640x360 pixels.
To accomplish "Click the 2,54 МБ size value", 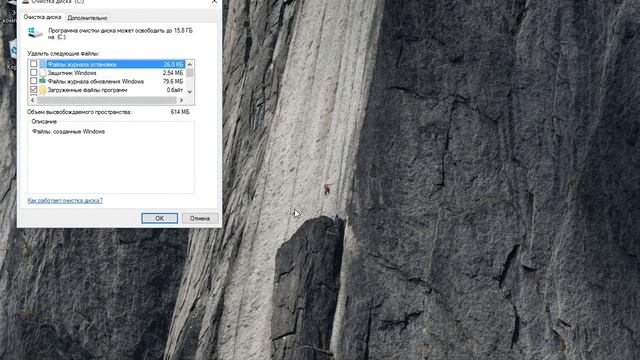I will [x=173, y=73].
